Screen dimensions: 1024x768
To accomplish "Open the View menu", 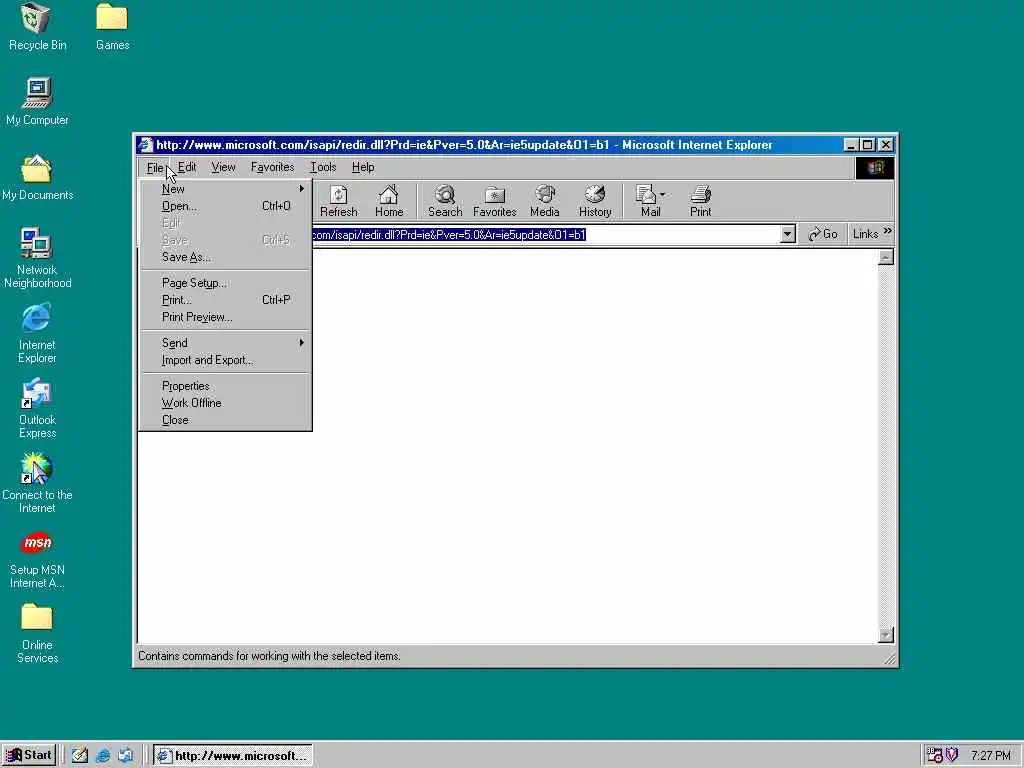I will (223, 167).
